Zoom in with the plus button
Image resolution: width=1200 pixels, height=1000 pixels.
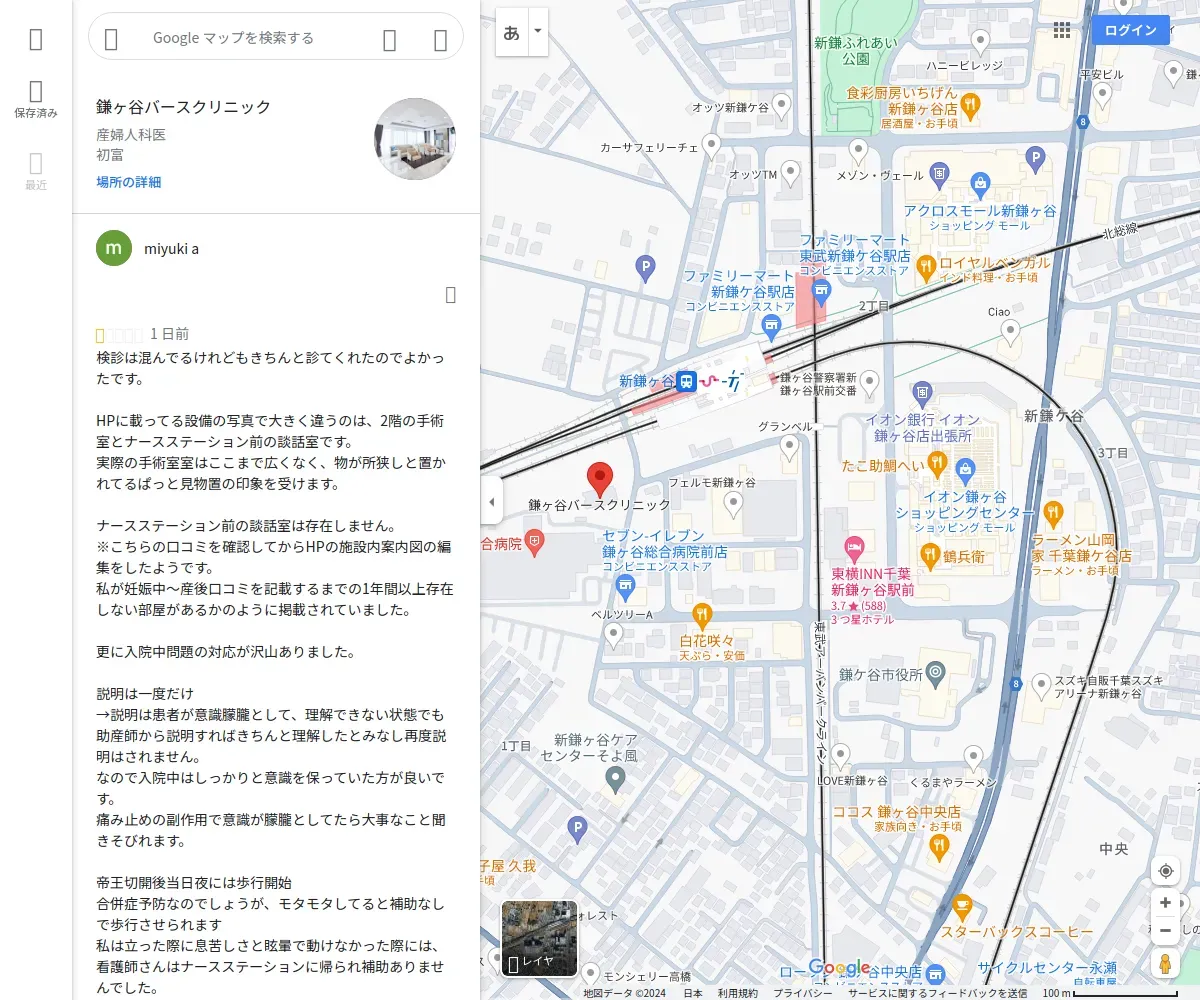(x=1165, y=902)
